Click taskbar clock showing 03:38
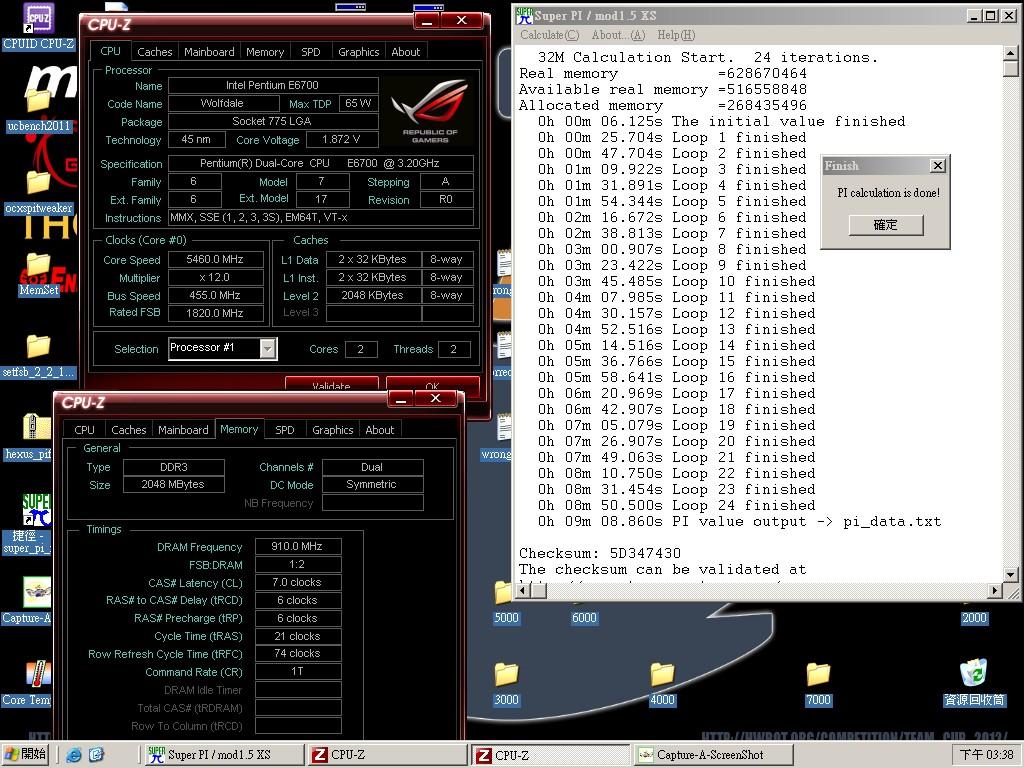This screenshot has height=768, width=1024. (x=986, y=755)
